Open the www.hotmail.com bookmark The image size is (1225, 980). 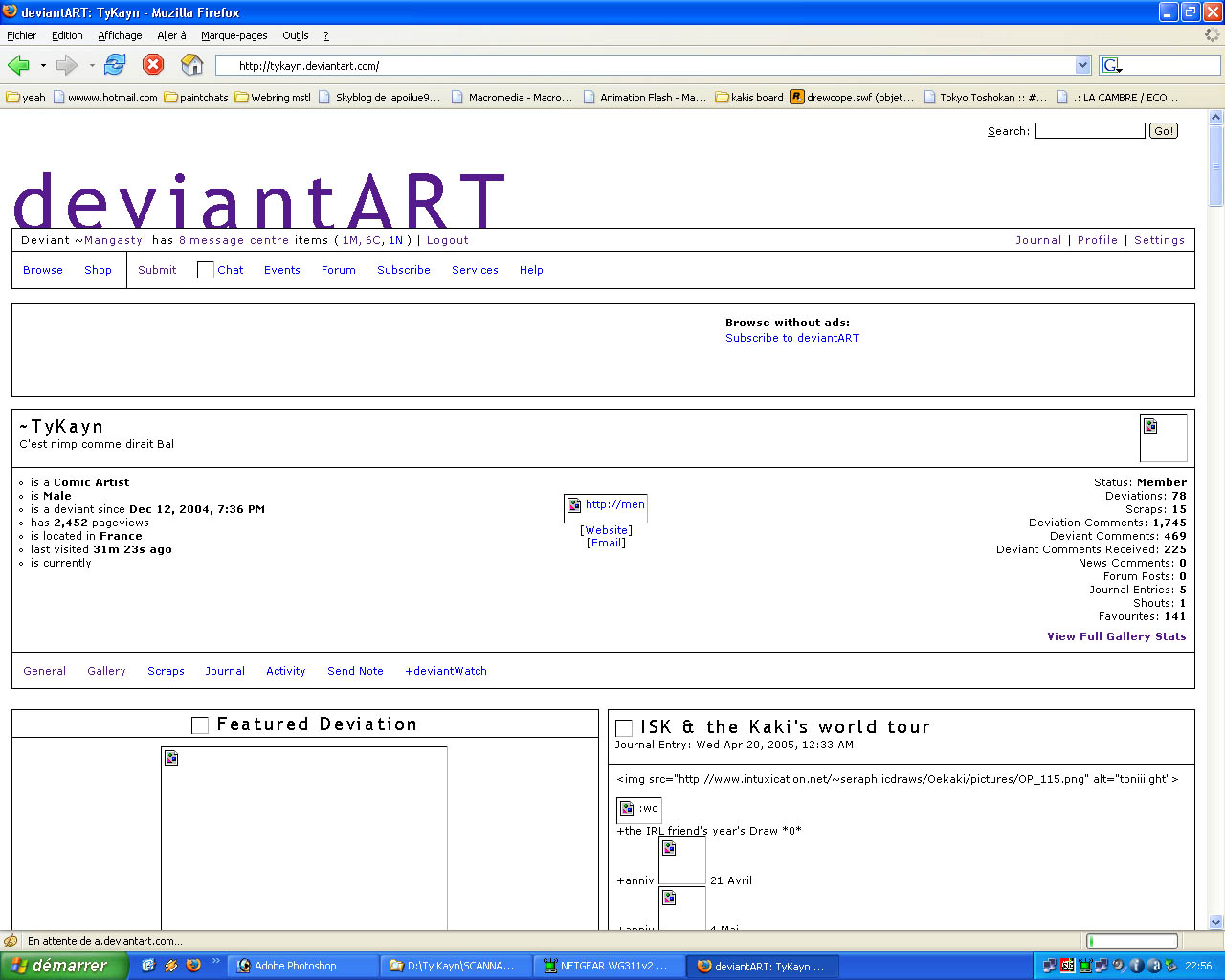coord(105,98)
